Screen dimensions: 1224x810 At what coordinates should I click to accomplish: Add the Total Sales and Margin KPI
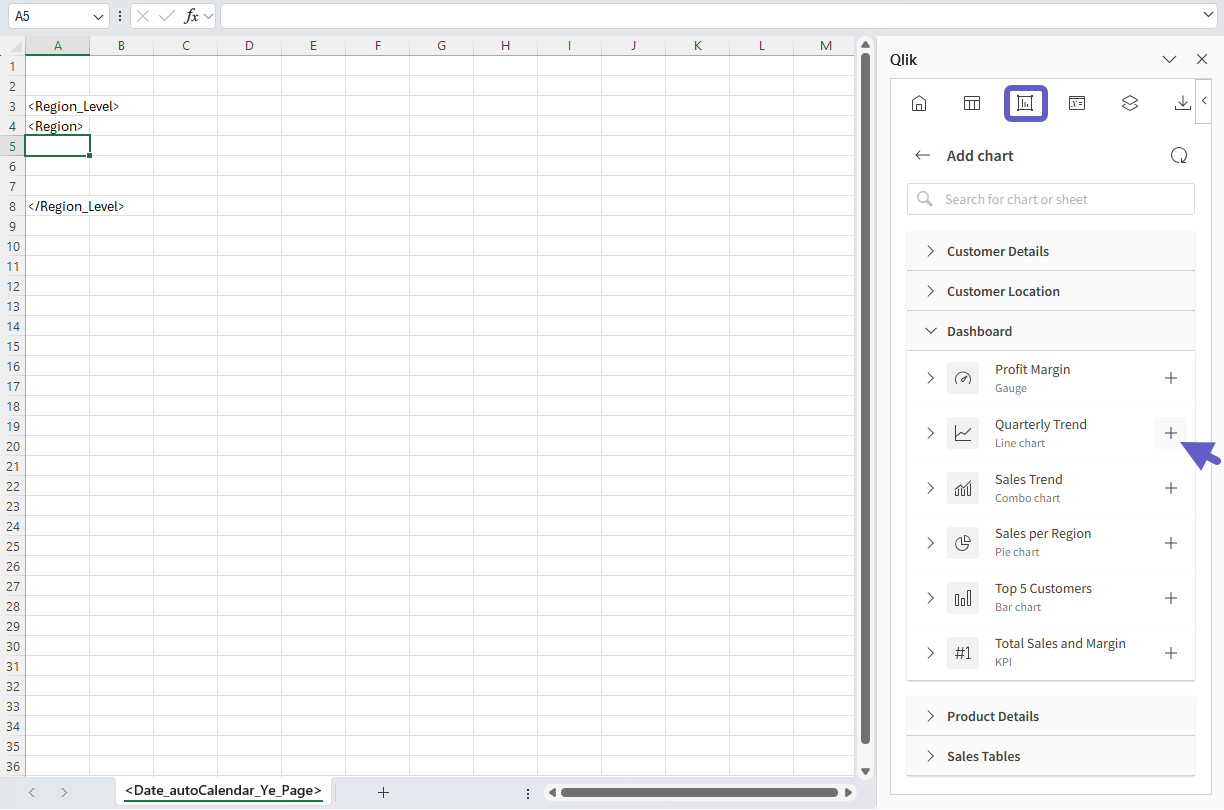(1171, 653)
